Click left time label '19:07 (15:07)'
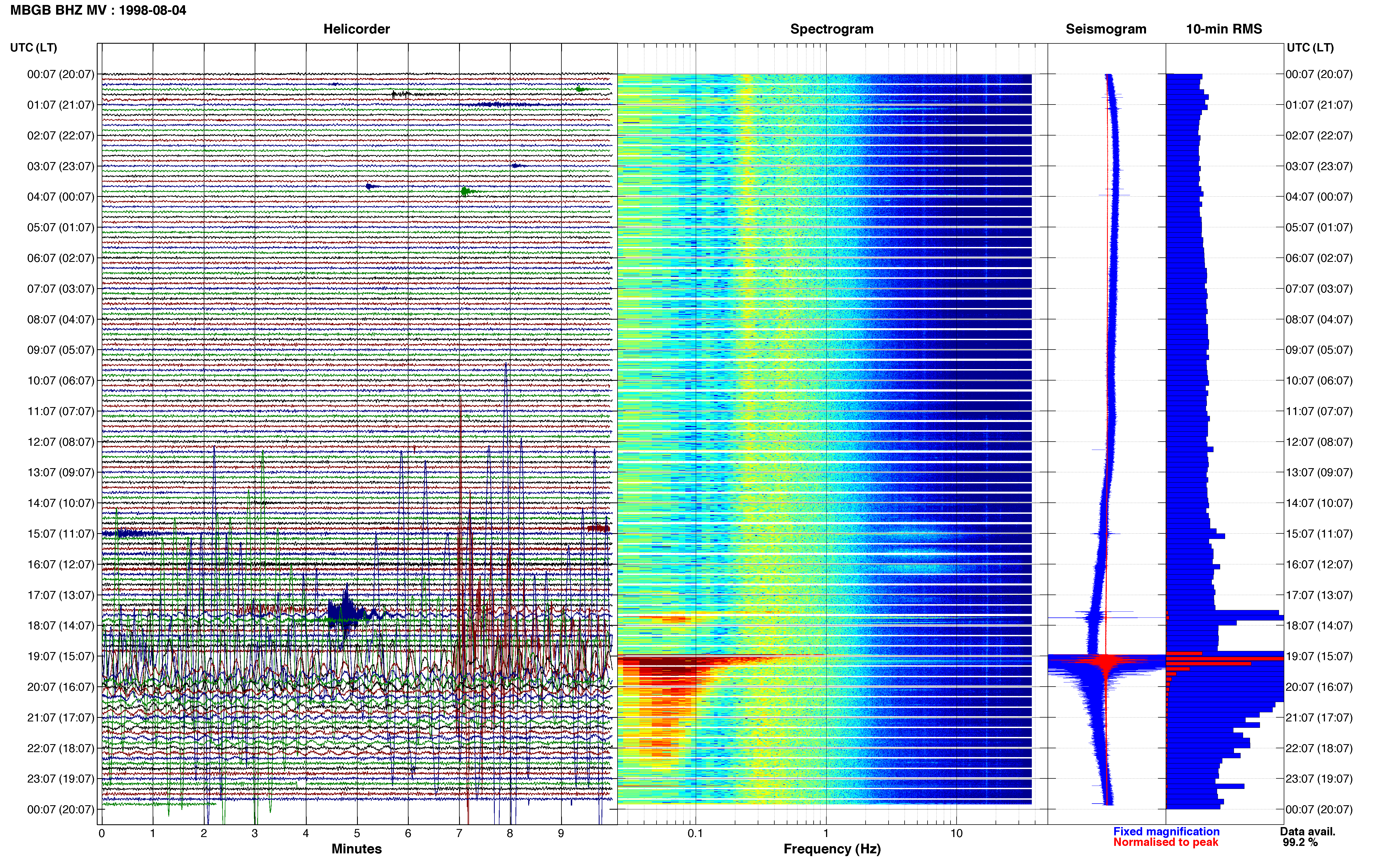 tap(61, 656)
